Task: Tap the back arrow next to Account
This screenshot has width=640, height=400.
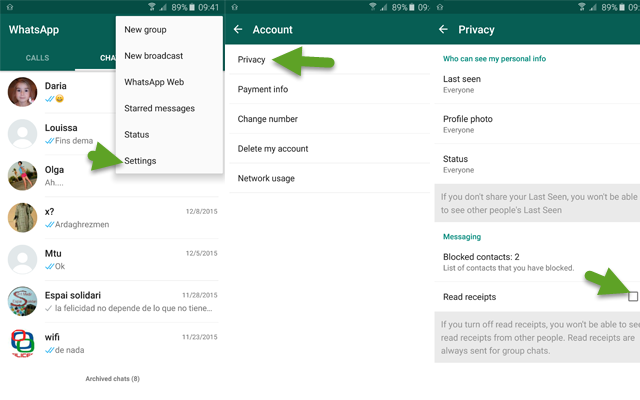Action: click(x=238, y=30)
